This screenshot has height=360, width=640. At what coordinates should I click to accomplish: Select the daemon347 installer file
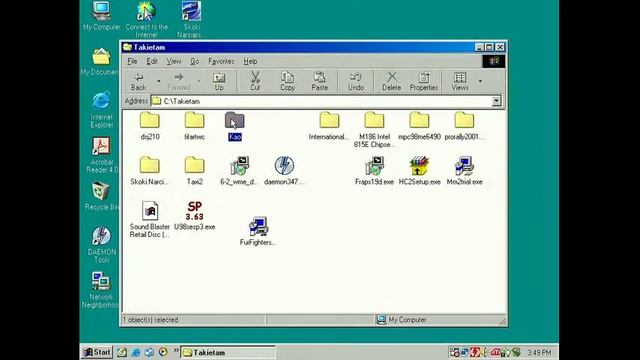pos(284,171)
